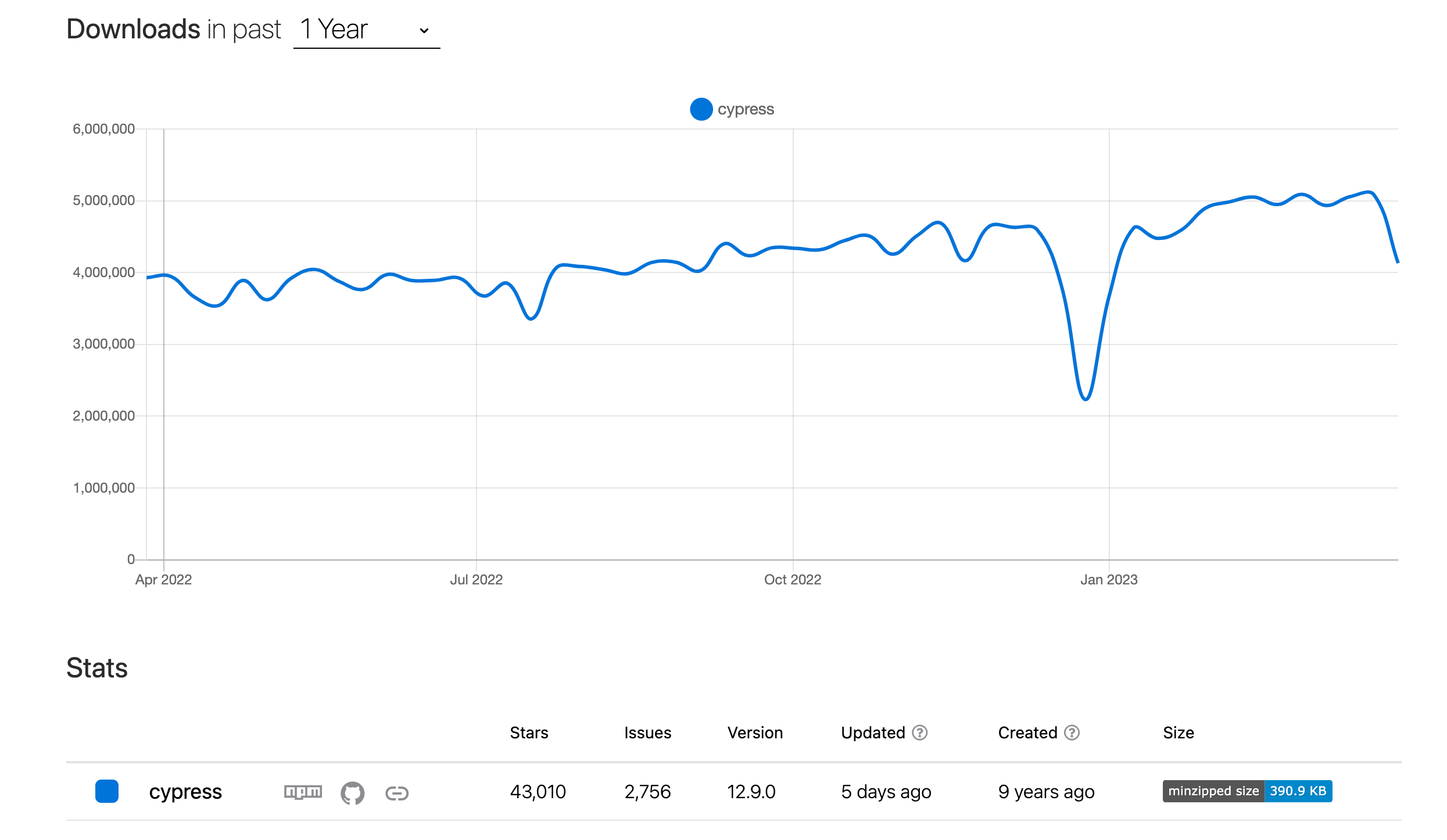Toggle the cypress legend dot in chart
Image resolution: width=1447 pixels, height=840 pixels.
click(x=701, y=109)
